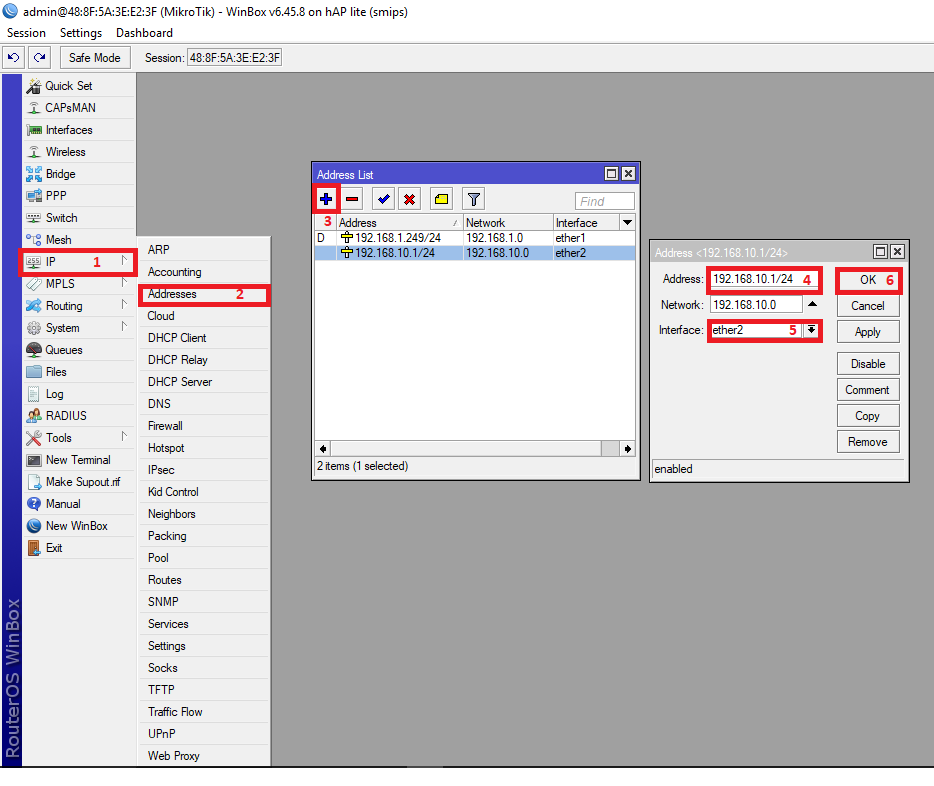Viewport: 934px width, 786px height.
Task: Open PPP from sidebar
Action: click(79, 196)
